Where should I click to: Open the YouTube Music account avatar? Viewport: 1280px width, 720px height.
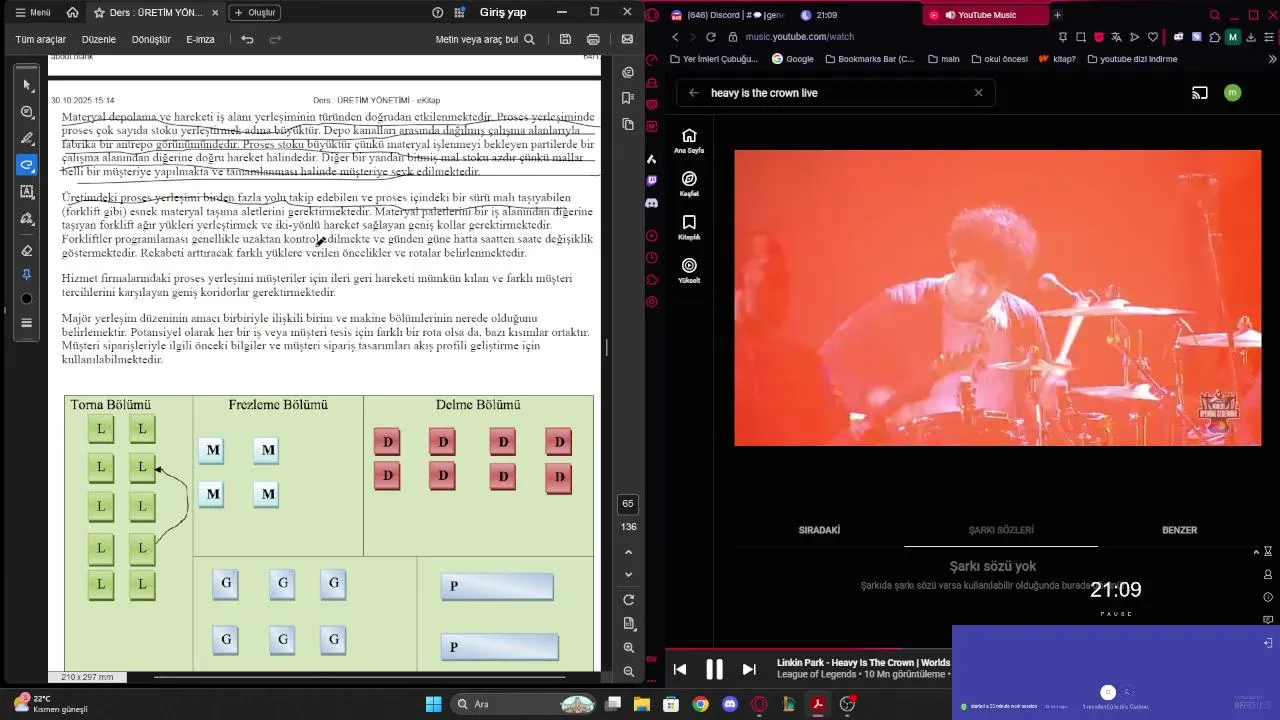point(1232,93)
